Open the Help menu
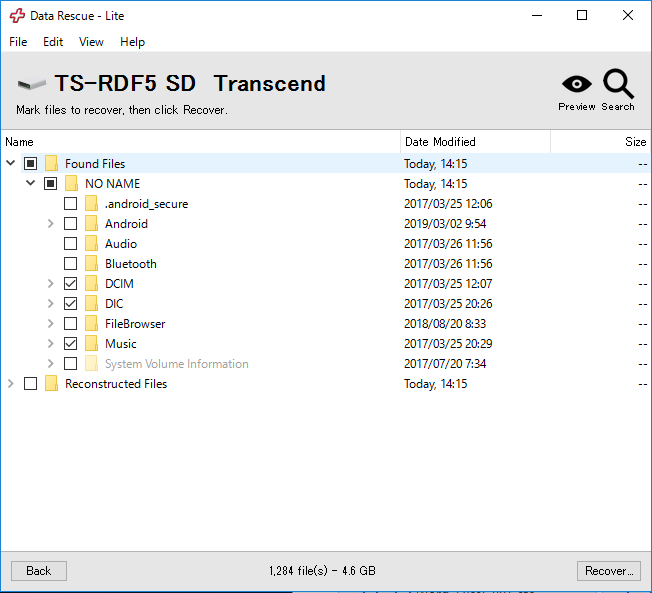 point(133,42)
